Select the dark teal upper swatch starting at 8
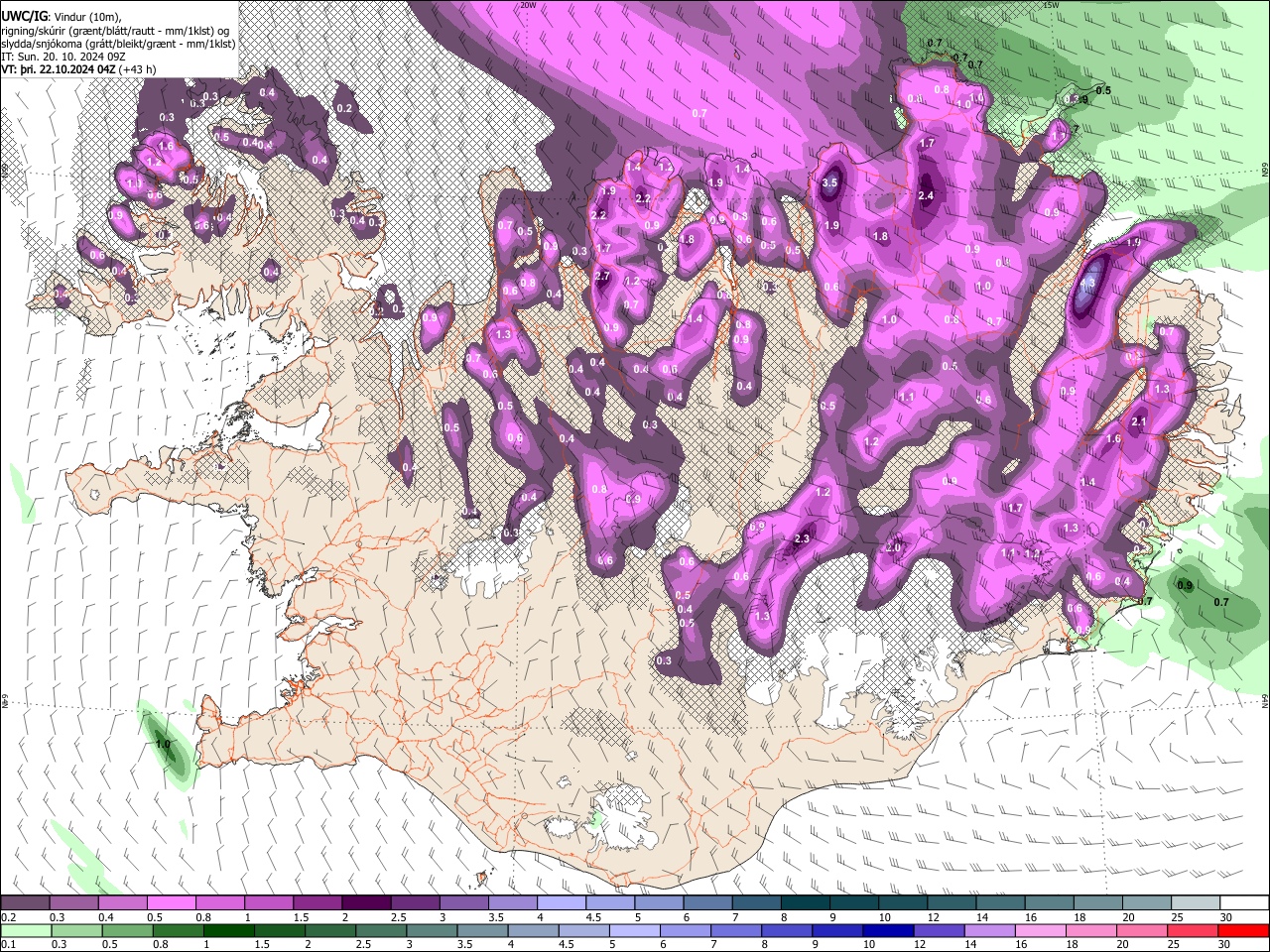 (x=805, y=903)
